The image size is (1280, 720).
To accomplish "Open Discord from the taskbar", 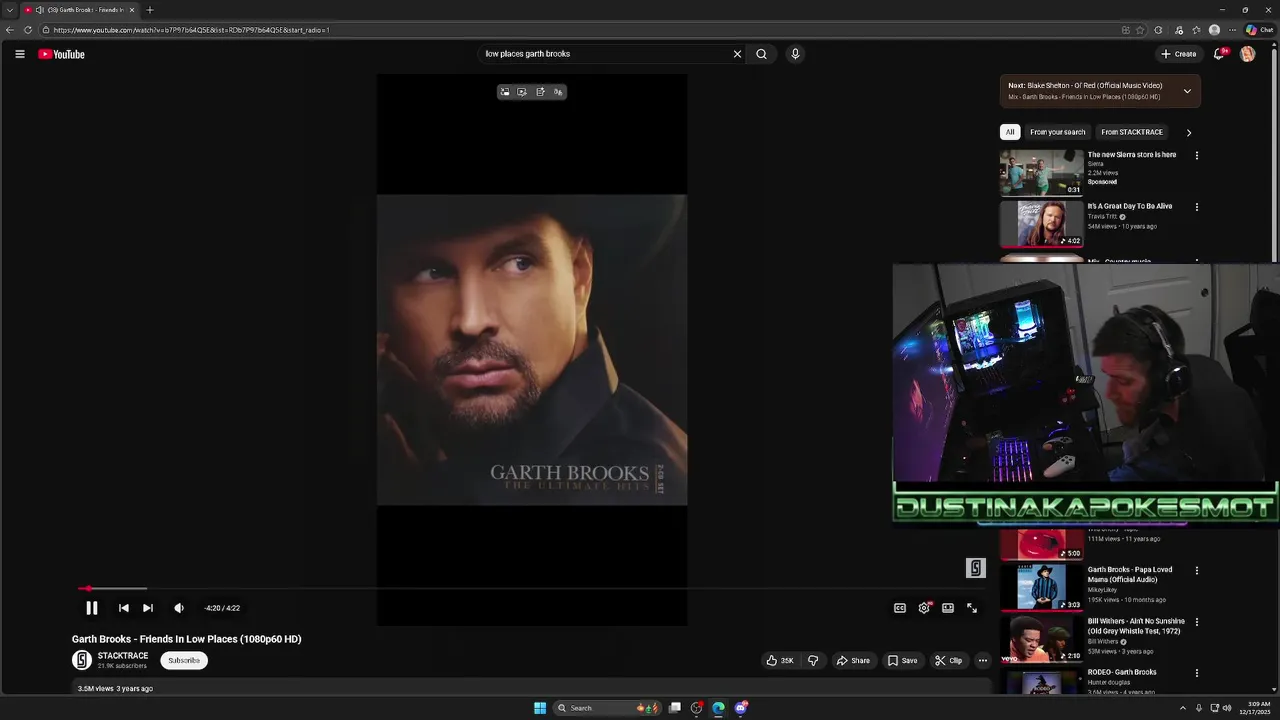I will click(740, 708).
